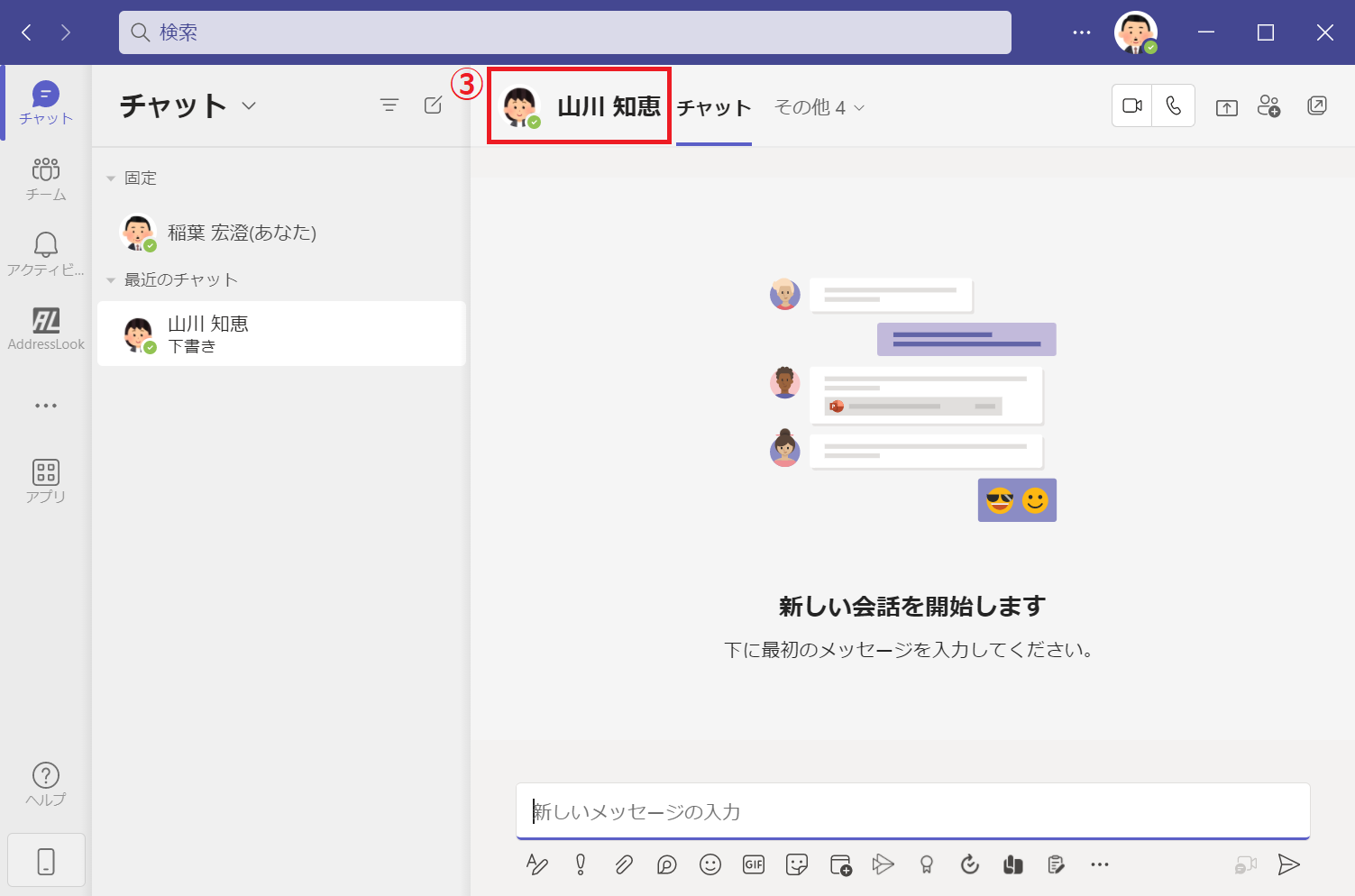The height and width of the screenshot is (896, 1355).
Task: Start a new chat with compose button
Action: 433,105
